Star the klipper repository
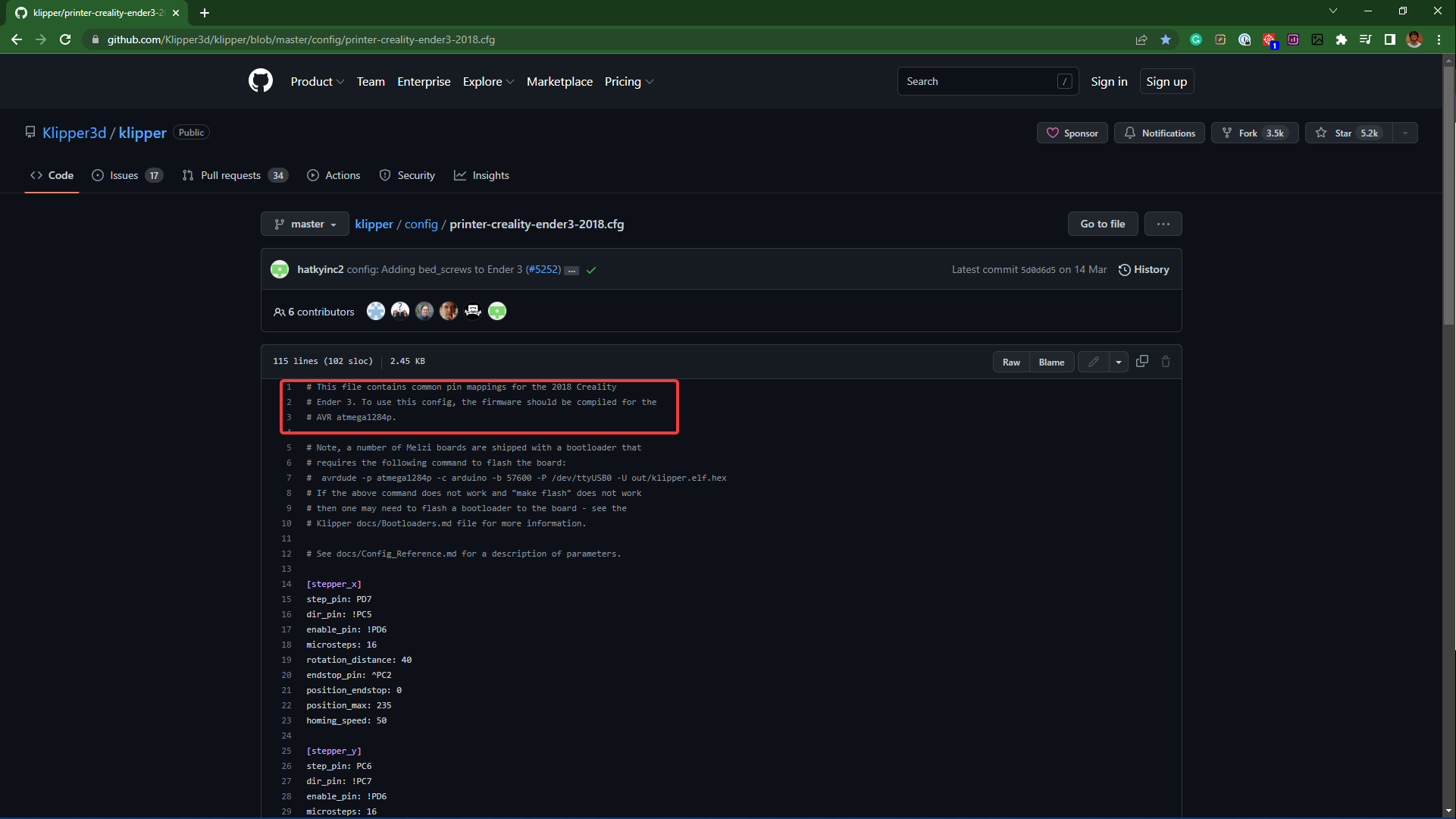 click(x=1349, y=133)
